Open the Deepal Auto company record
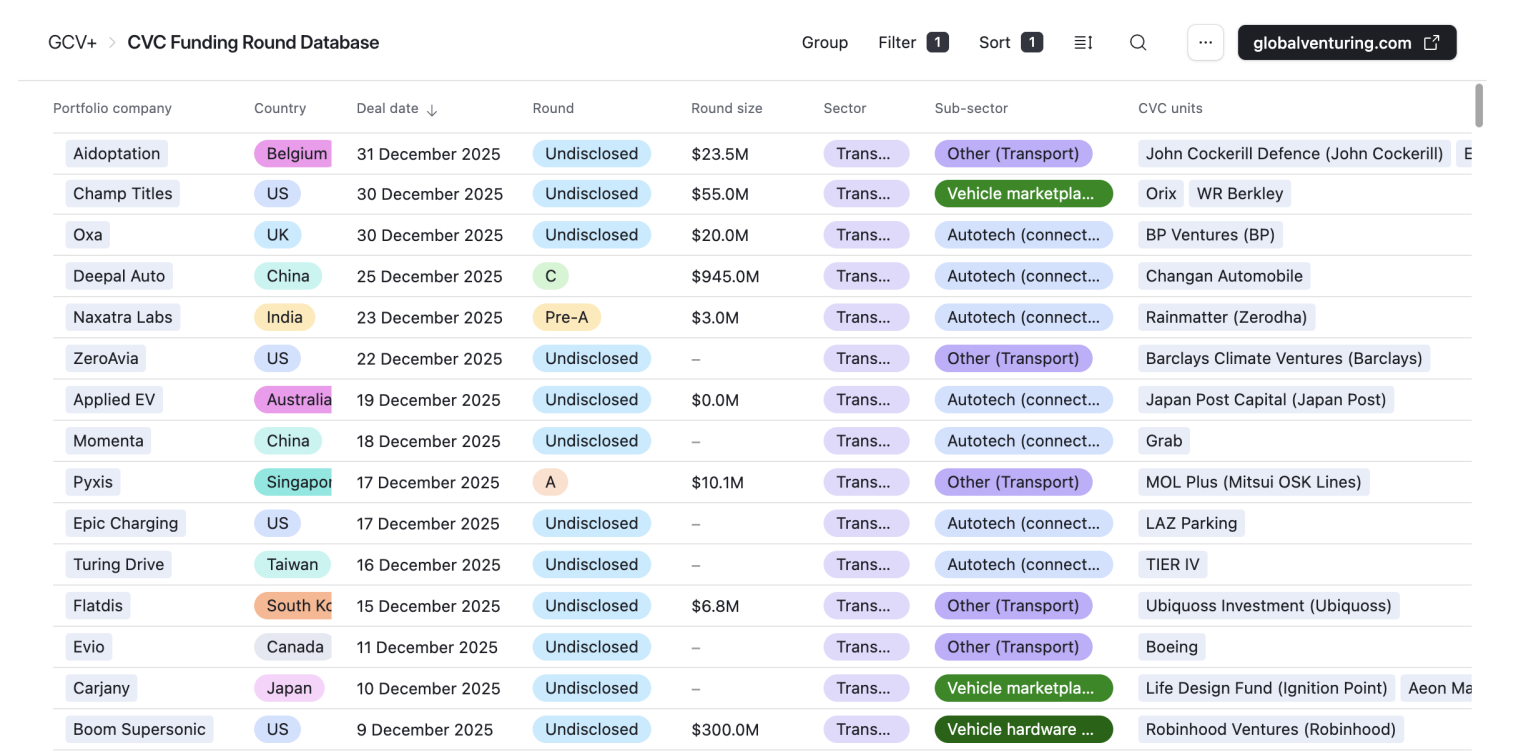The height and width of the screenshot is (753, 1536). pos(119,276)
